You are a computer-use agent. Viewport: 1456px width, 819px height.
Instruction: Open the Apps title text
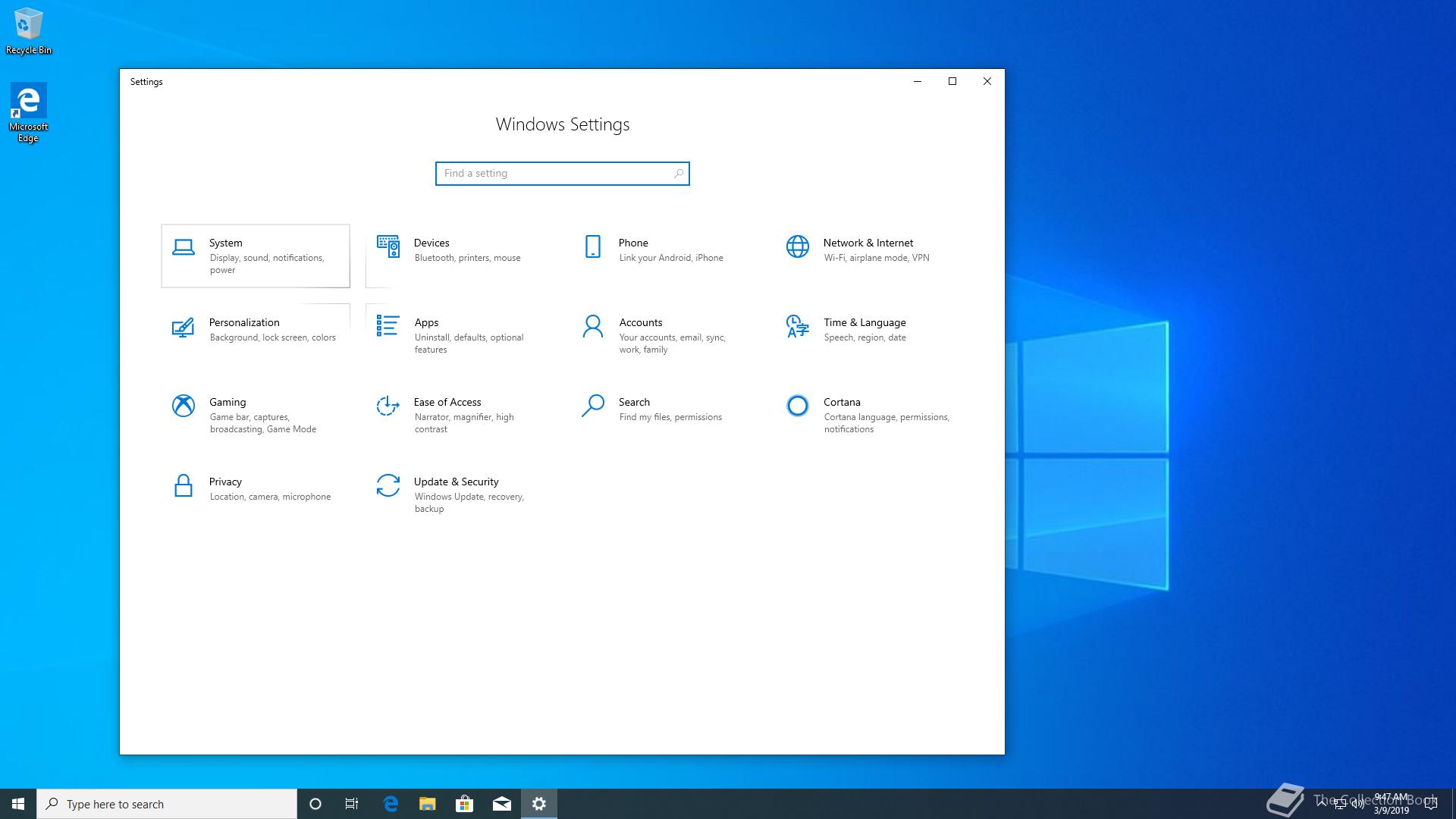point(426,323)
